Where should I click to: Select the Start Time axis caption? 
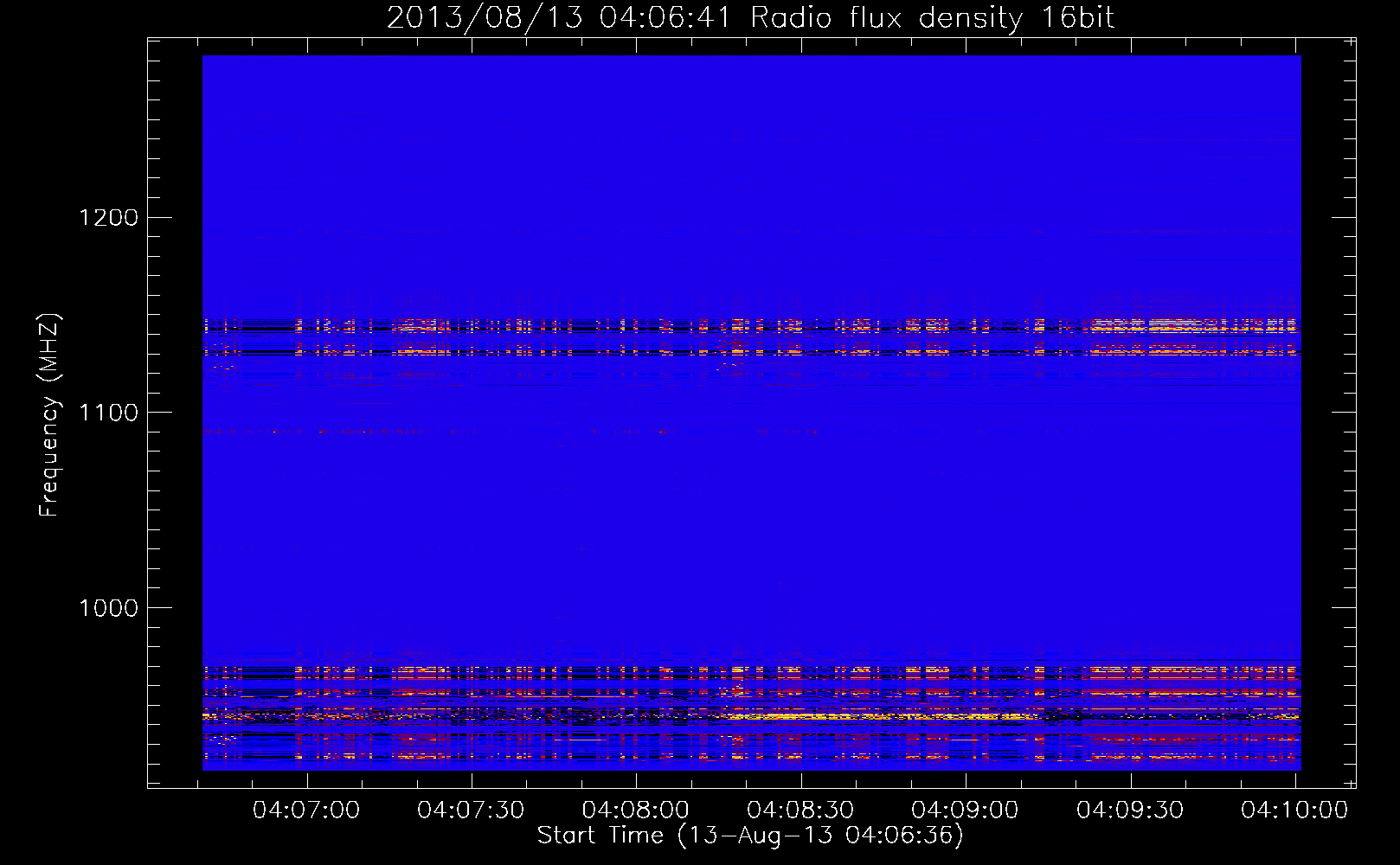[750, 836]
